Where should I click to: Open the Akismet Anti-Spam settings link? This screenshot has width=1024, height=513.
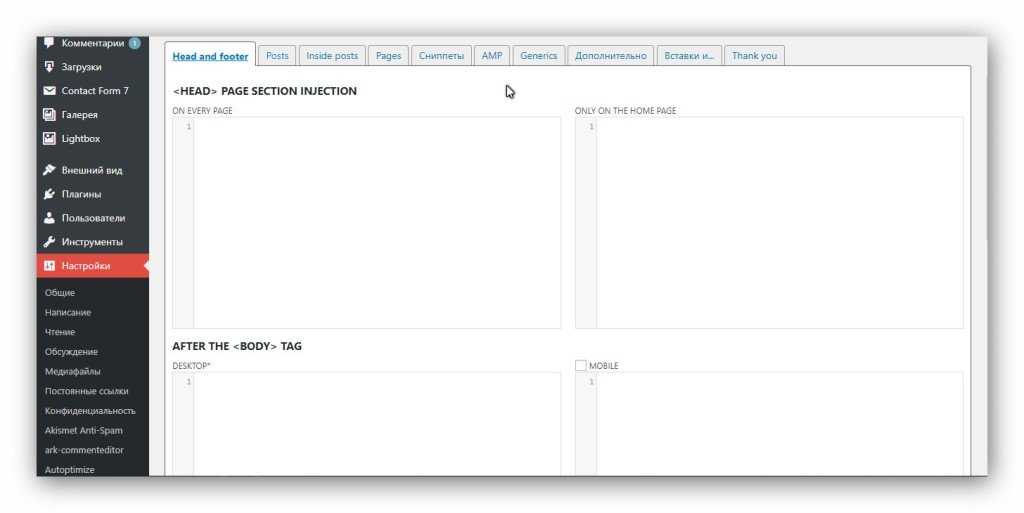coord(84,430)
